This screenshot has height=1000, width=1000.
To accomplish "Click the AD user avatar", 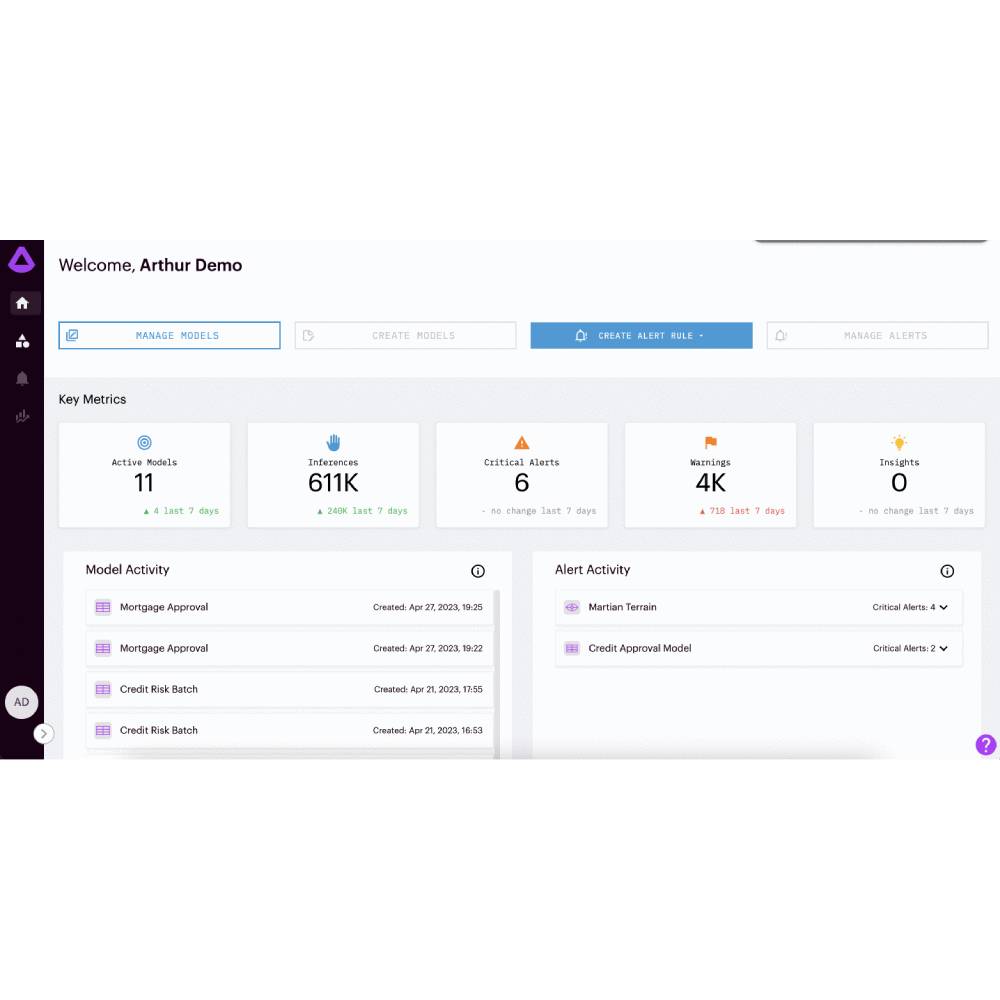I will click(x=22, y=702).
